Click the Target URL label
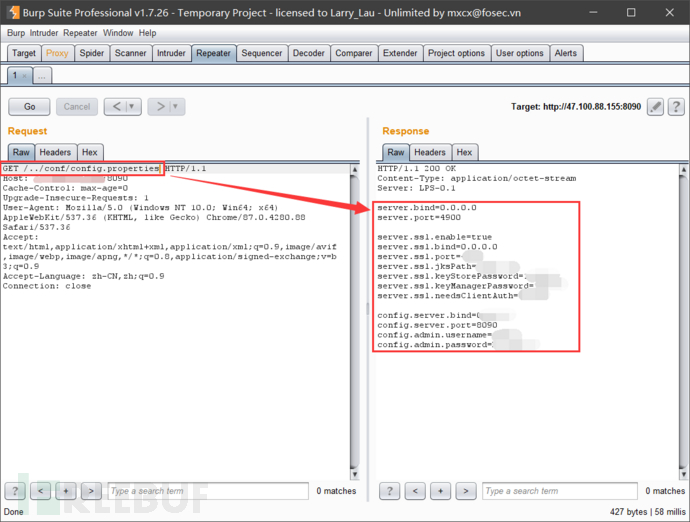The height and width of the screenshot is (522, 690). tap(576, 107)
